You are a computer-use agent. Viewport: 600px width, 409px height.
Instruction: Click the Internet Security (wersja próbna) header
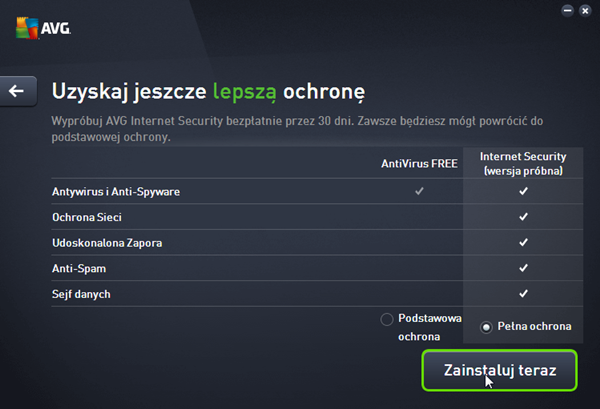point(523,164)
